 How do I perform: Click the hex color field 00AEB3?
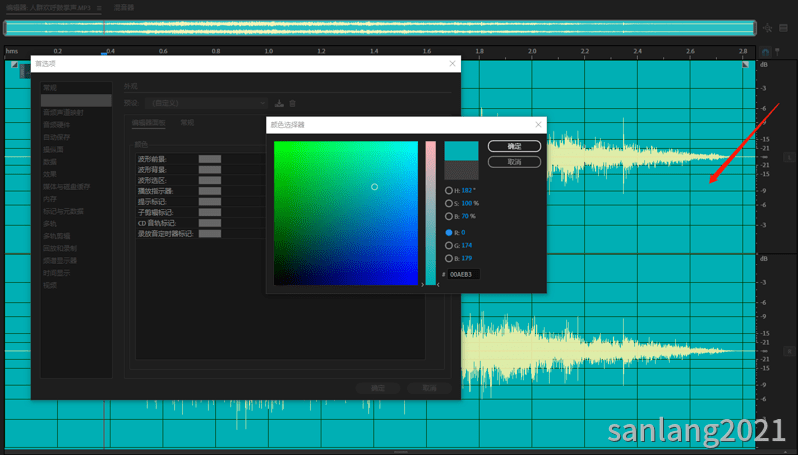(x=464, y=274)
